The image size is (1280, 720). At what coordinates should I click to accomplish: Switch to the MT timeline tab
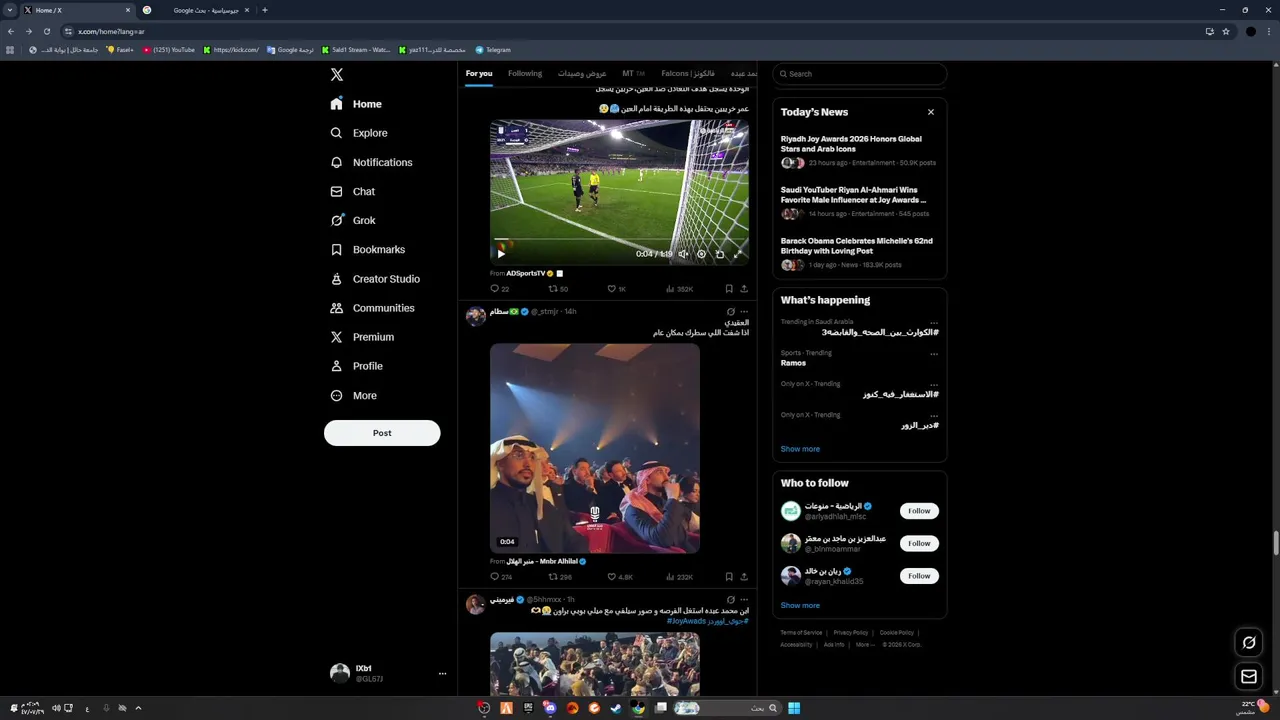click(x=633, y=74)
